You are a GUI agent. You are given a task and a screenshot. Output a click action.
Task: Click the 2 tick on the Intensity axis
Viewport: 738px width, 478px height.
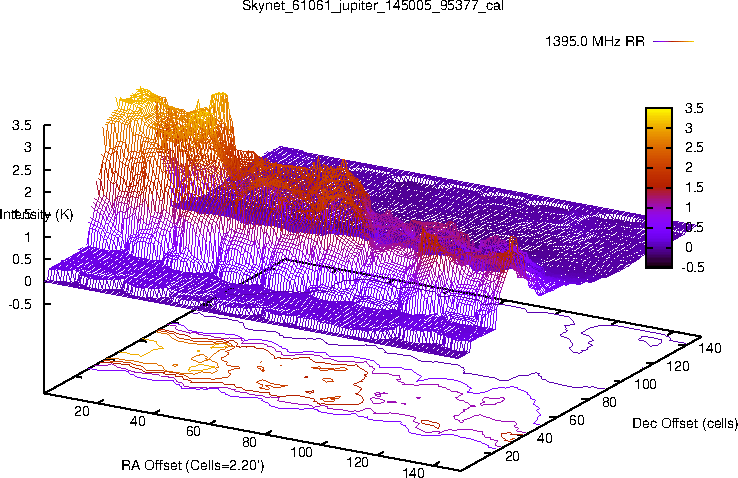point(28,192)
